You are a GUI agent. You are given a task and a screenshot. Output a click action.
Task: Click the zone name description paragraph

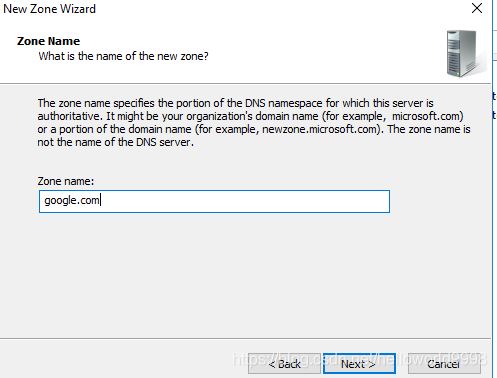point(254,123)
